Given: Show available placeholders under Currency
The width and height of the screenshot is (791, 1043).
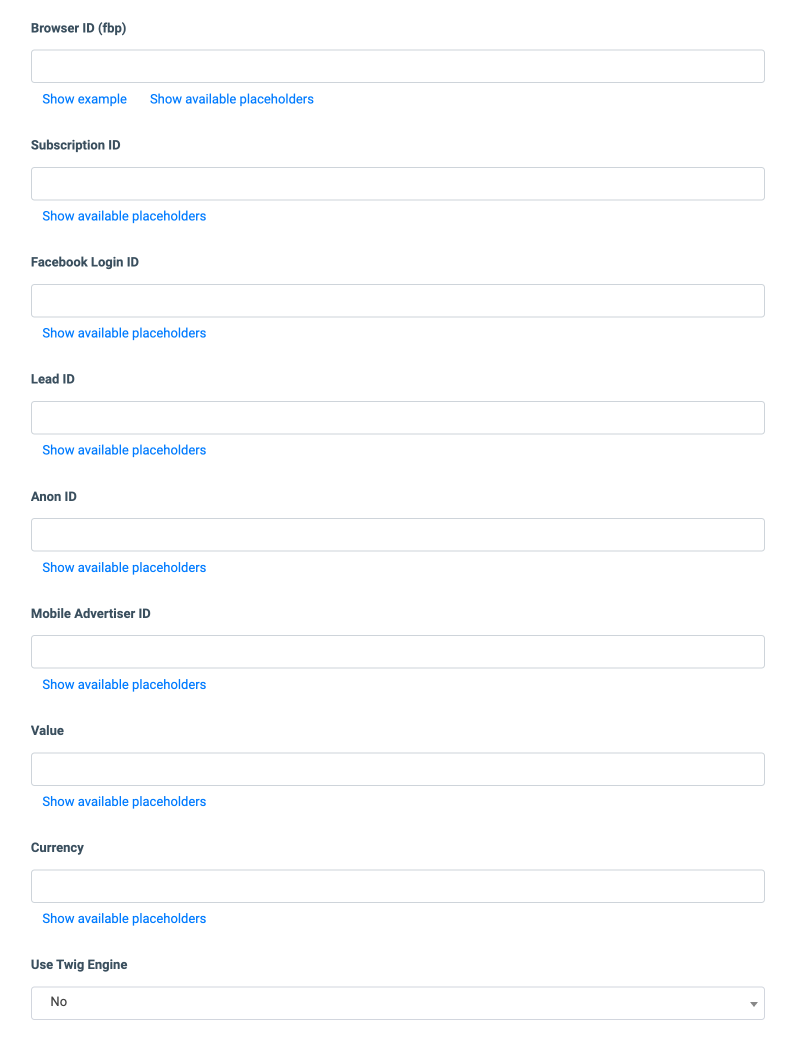Looking at the screenshot, I should [124, 919].
